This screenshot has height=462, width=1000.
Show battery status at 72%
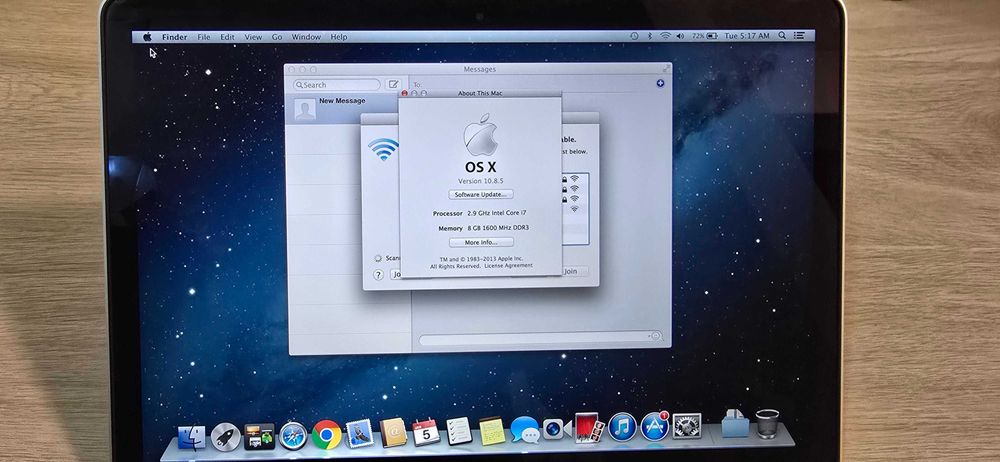pos(705,36)
